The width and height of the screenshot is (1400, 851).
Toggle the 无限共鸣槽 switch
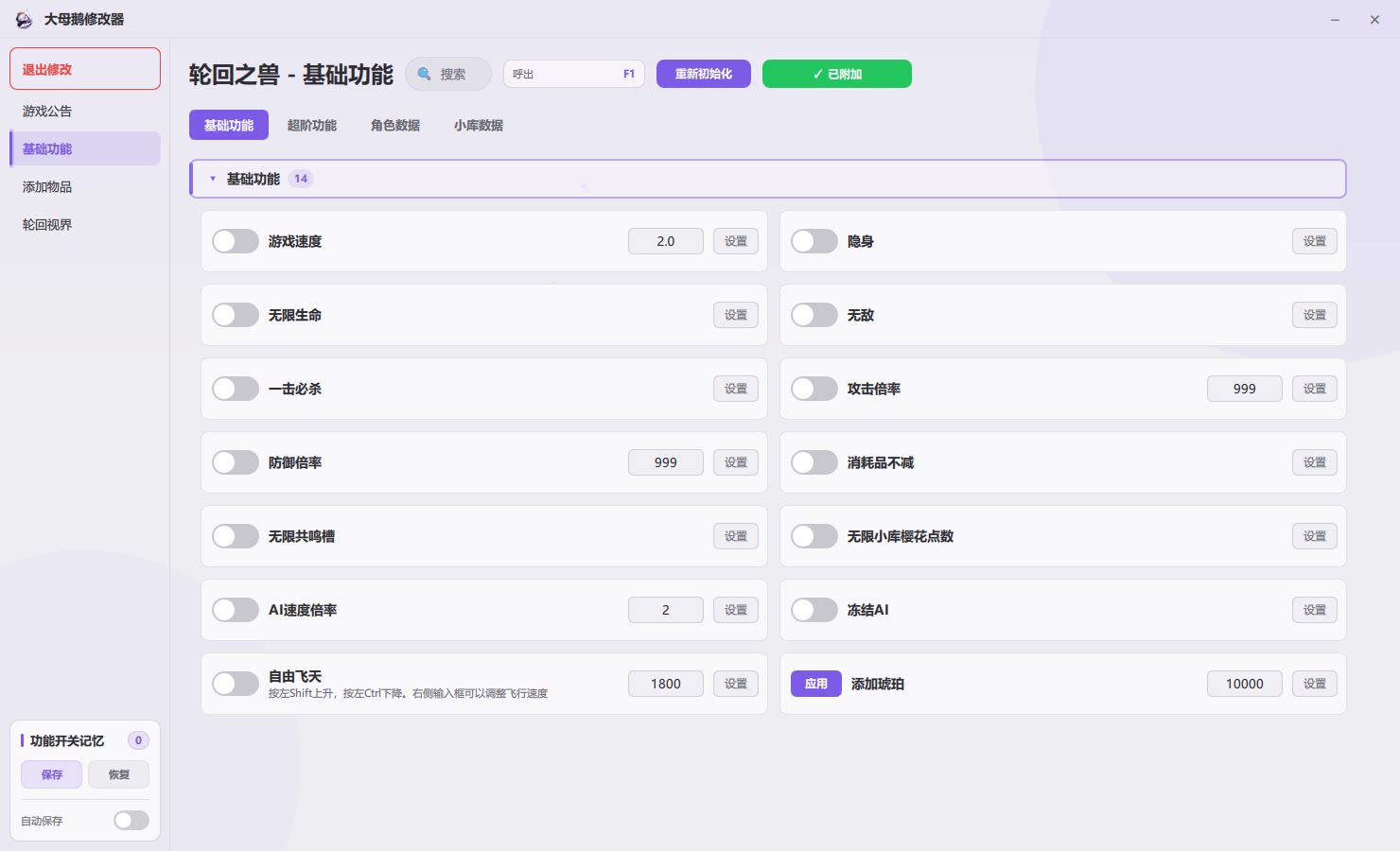[236, 536]
